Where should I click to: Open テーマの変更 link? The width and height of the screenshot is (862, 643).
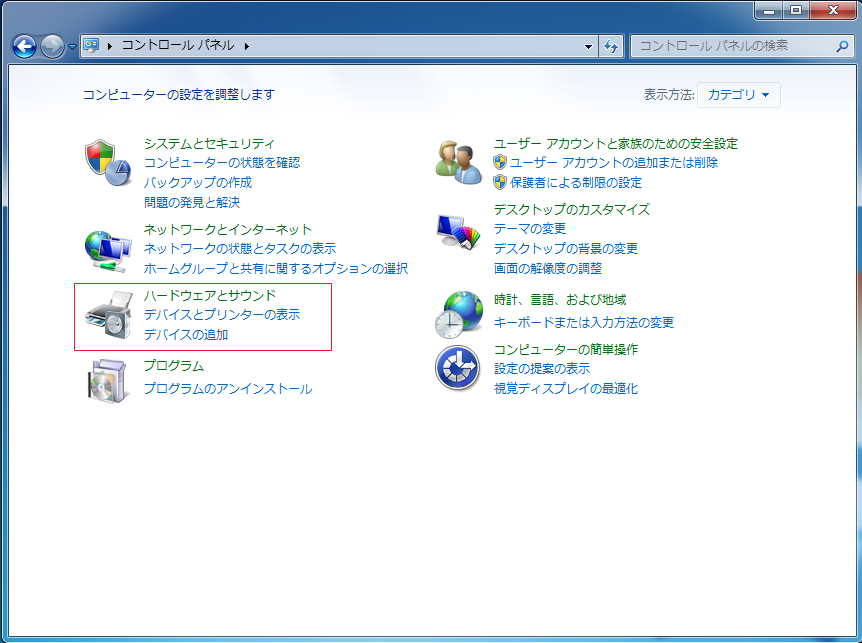(530, 229)
